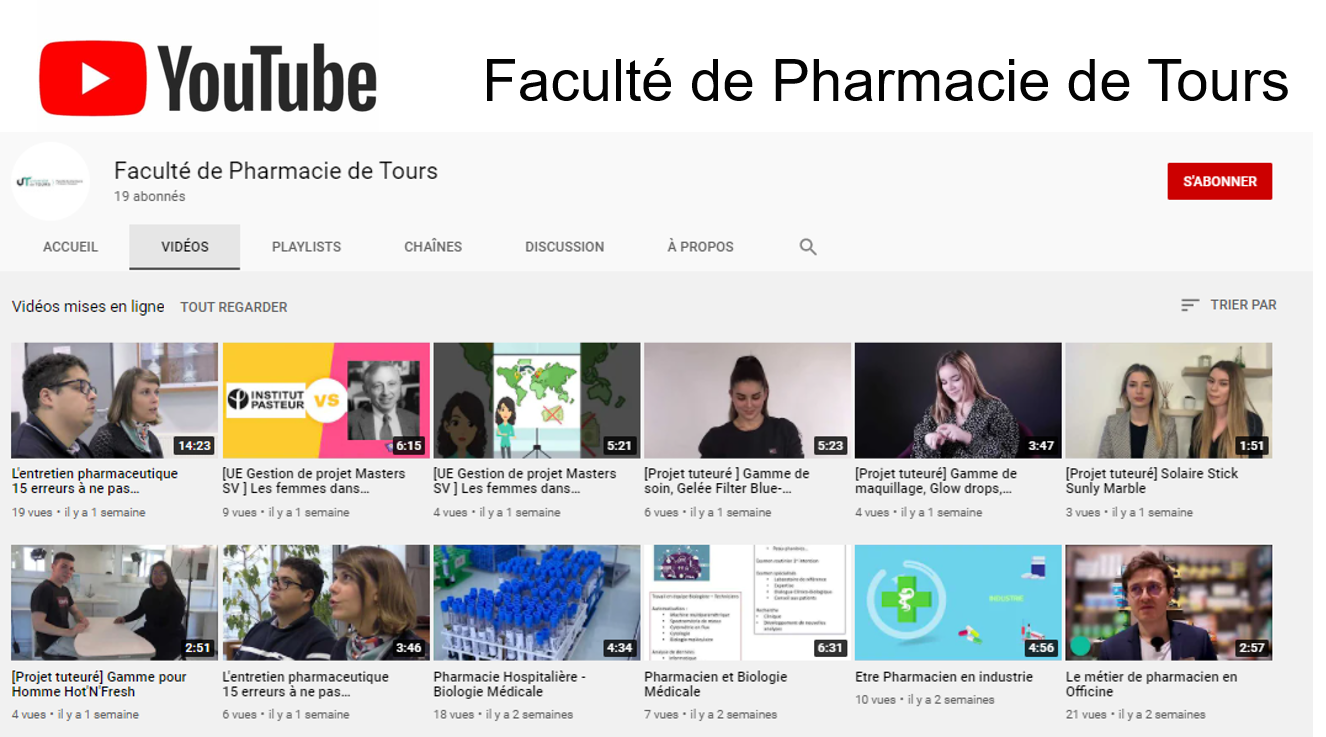Click the 19 vues L'entretien pharmaceutique title
Image resolution: width=1326 pixels, height=737 pixels.
point(95,481)
